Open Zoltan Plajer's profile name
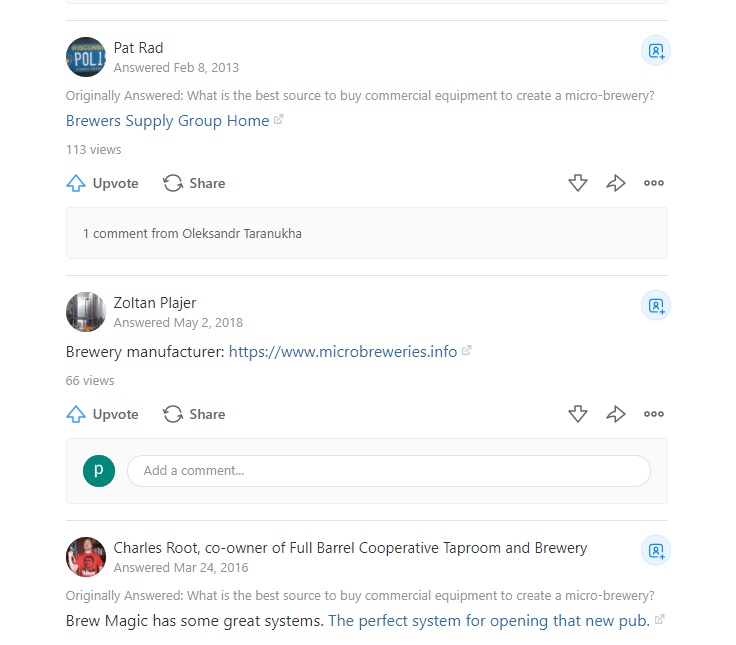 point(155,303)
